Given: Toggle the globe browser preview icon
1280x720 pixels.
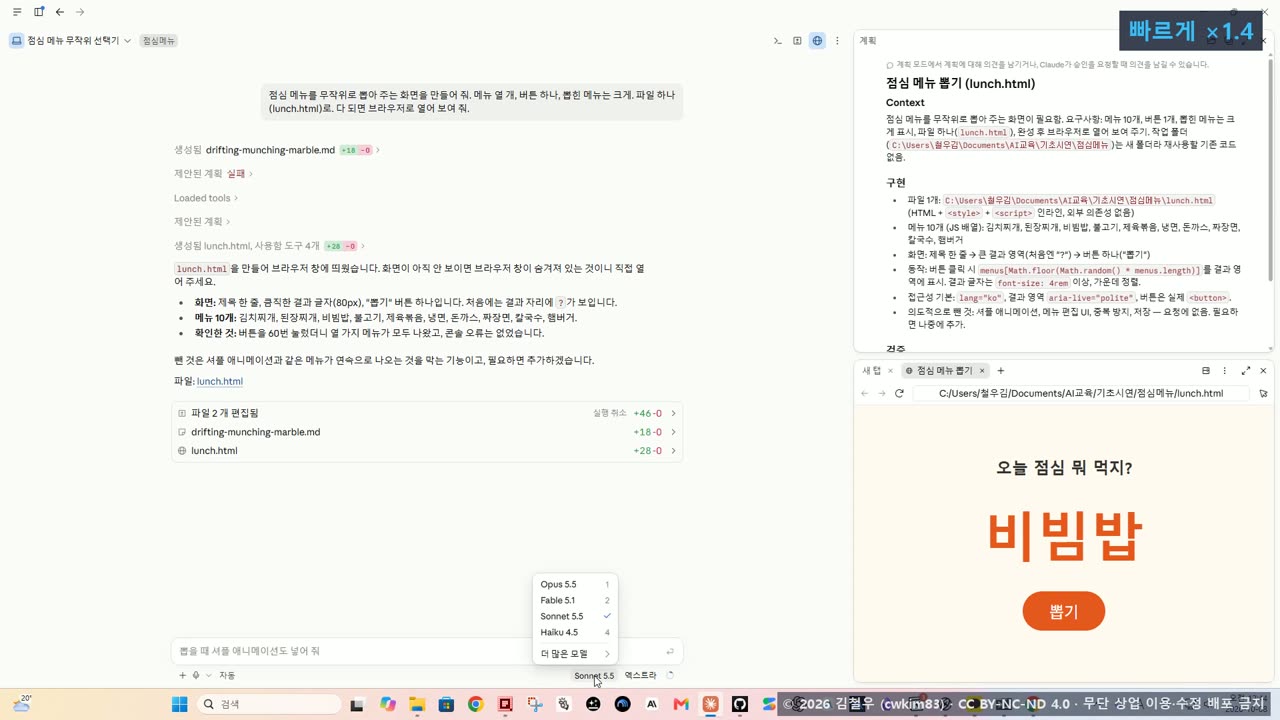Looking at the screenshot, I should click(x=817, y=41).
